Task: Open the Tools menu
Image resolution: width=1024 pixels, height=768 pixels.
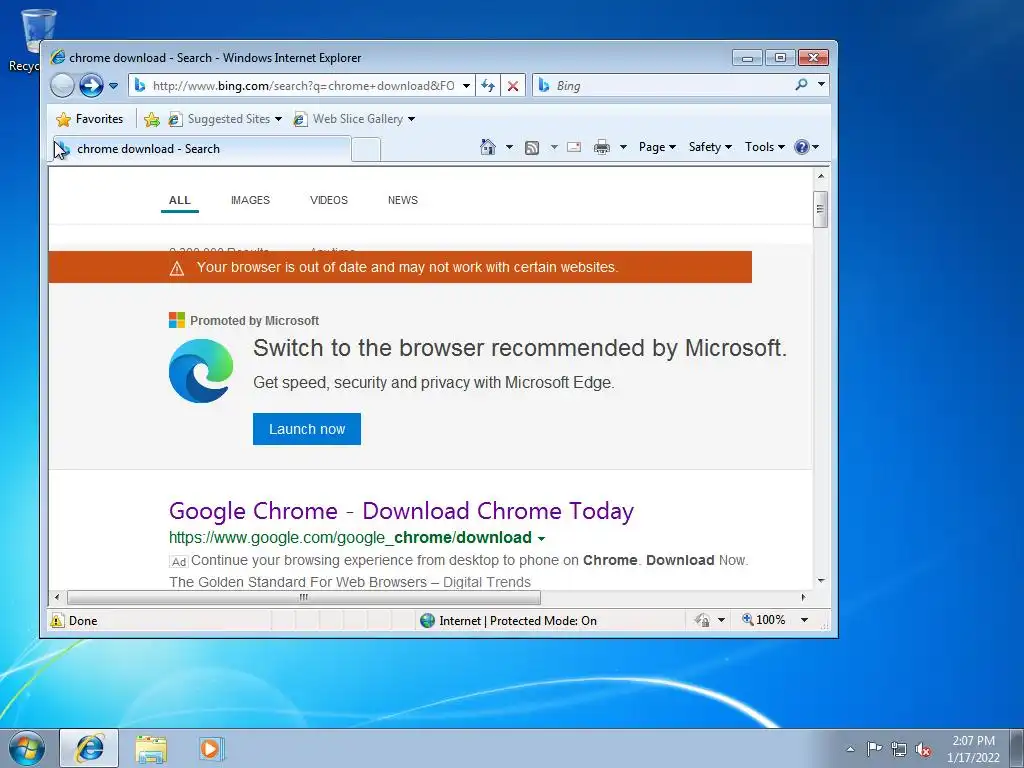Action: (x=764, y=147)
